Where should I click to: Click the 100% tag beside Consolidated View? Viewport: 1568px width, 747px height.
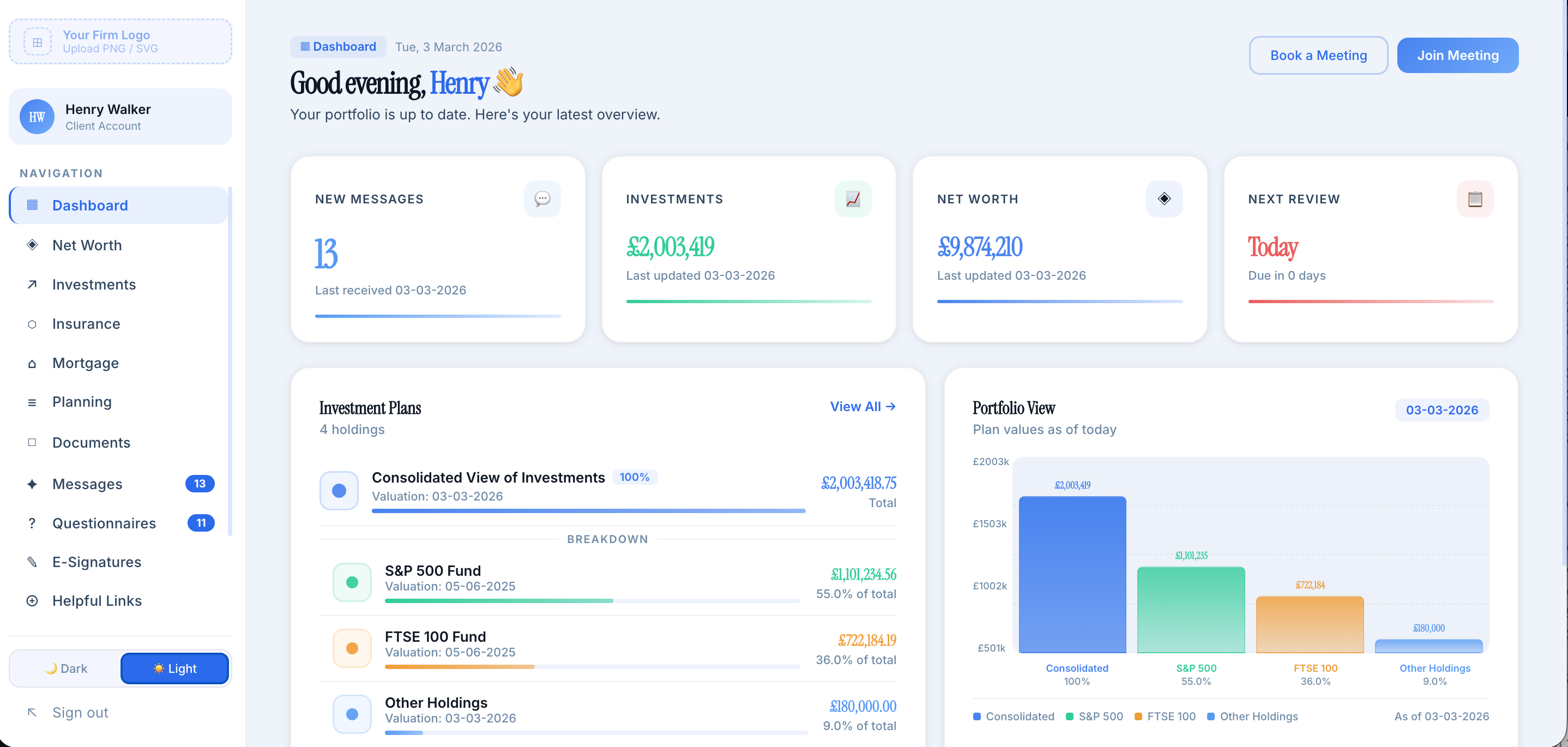pyautogui.click(x=634, y=477)
